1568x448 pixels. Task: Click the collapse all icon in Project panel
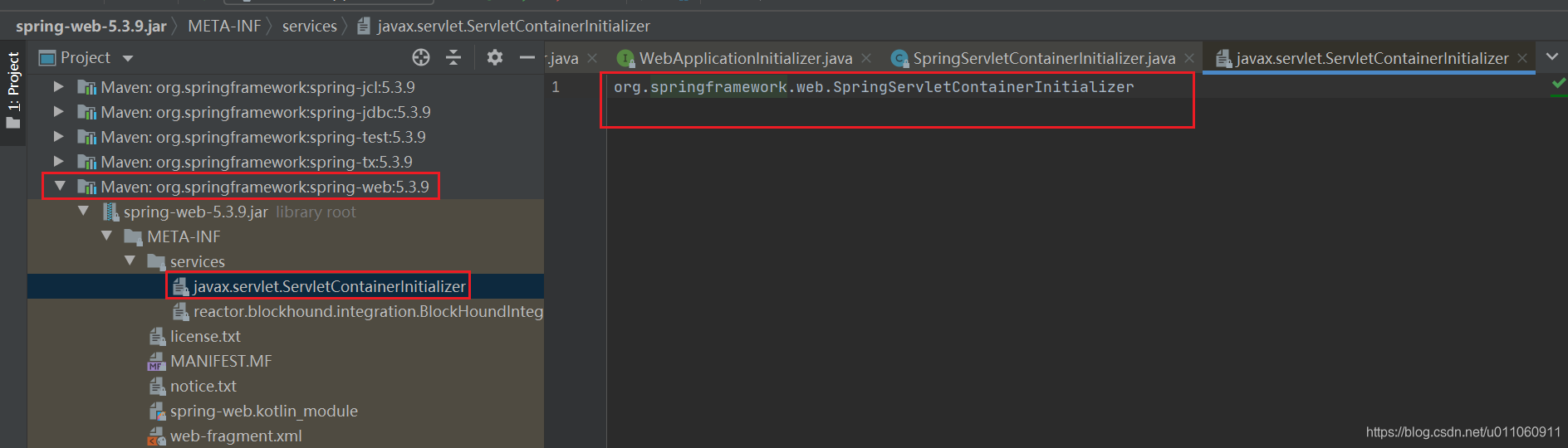tap(453, 57)
